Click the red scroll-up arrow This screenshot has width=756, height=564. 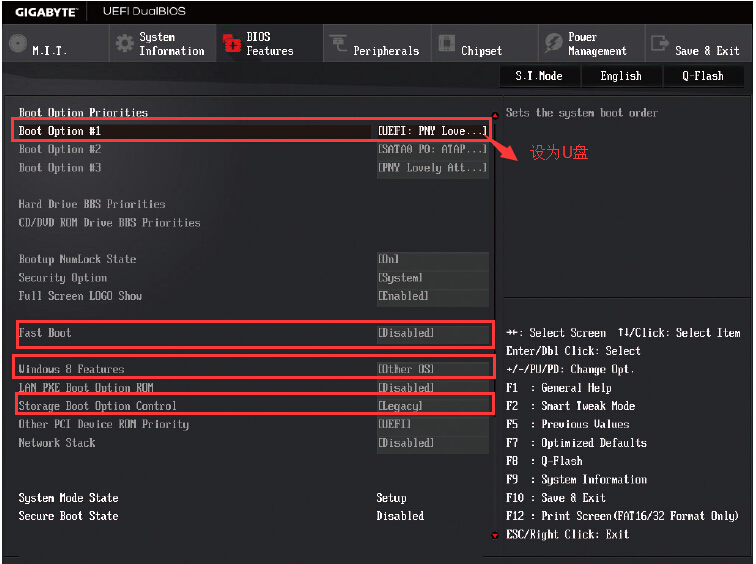point(495,115)
